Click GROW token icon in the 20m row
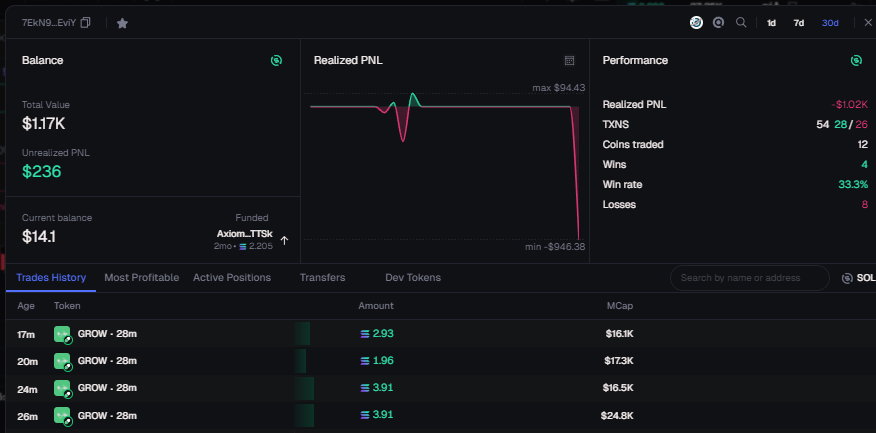Viewport: 876px width, 433px height. [63, 361]
